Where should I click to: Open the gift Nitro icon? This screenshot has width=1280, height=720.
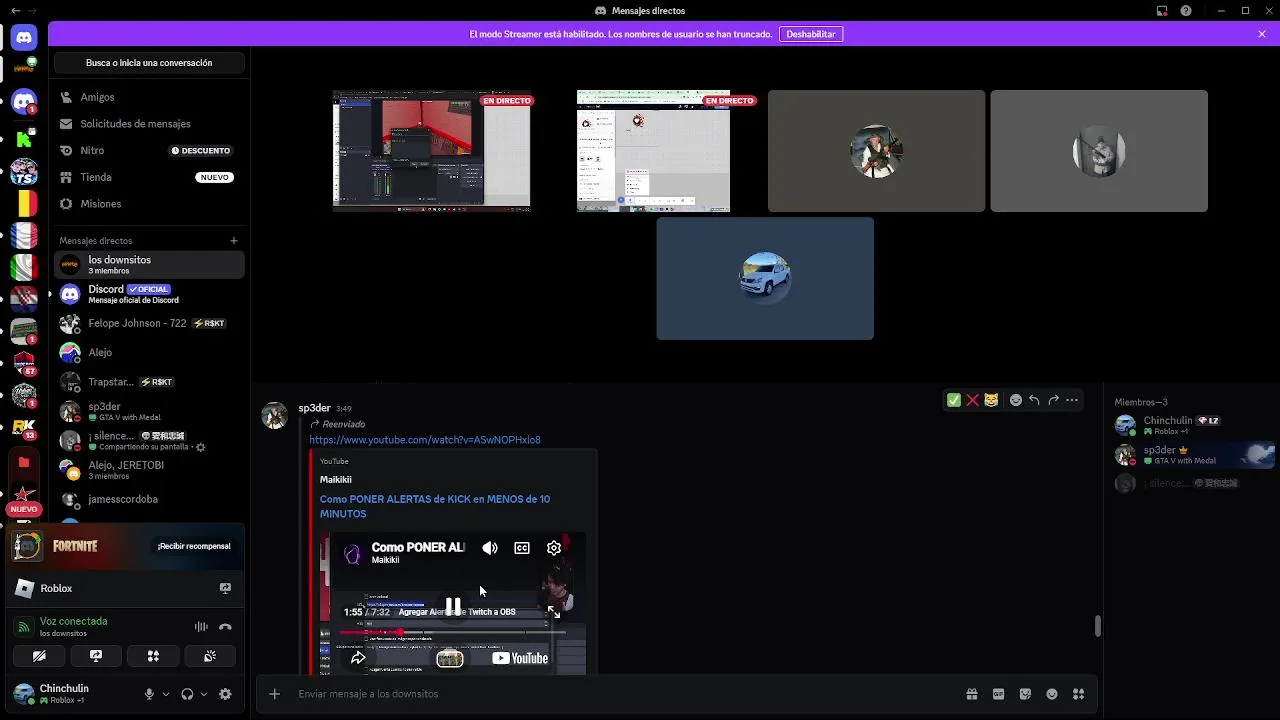click(x=971, y=694)
